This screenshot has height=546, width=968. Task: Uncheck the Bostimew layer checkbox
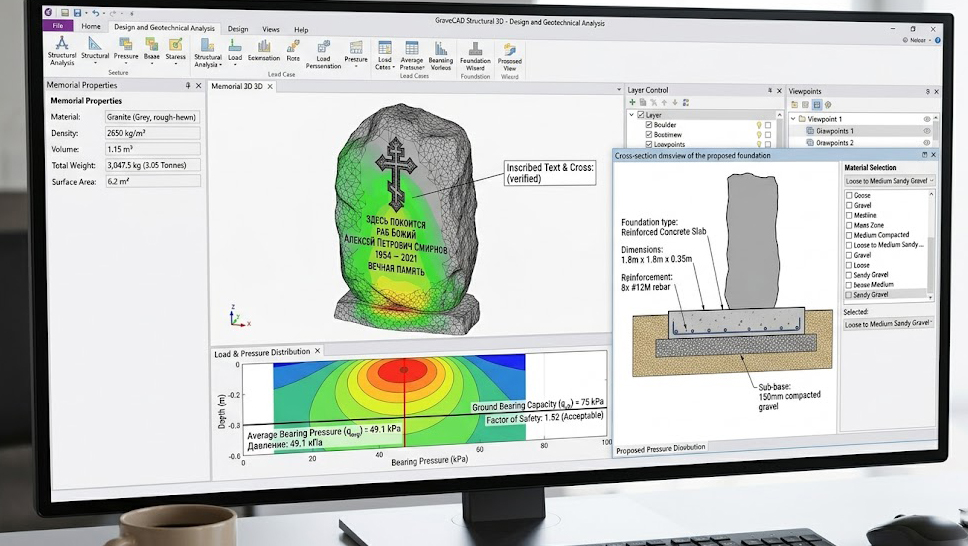[x=649, y=134]
